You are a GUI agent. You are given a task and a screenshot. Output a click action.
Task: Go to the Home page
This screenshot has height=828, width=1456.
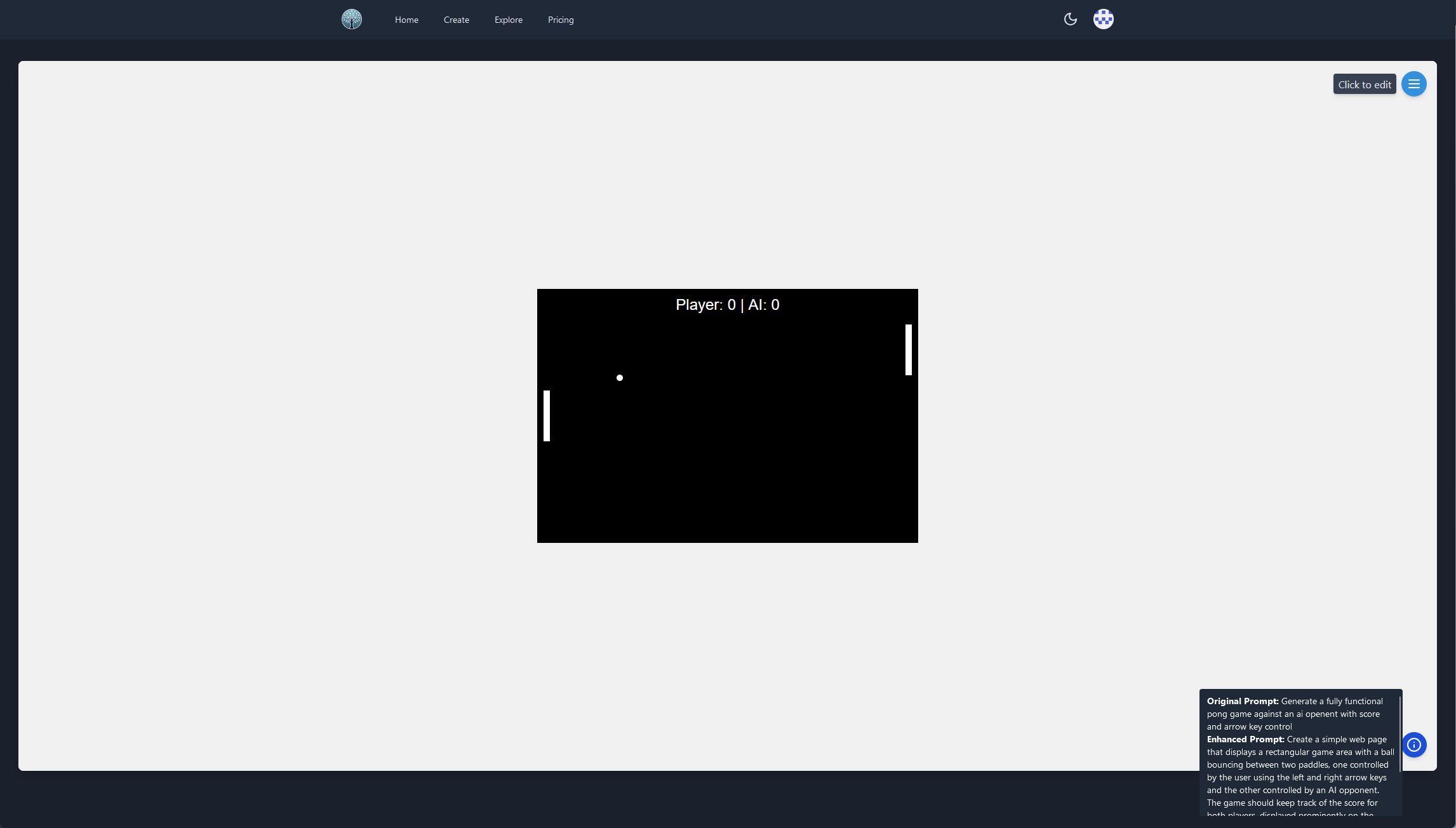[406, 20]
